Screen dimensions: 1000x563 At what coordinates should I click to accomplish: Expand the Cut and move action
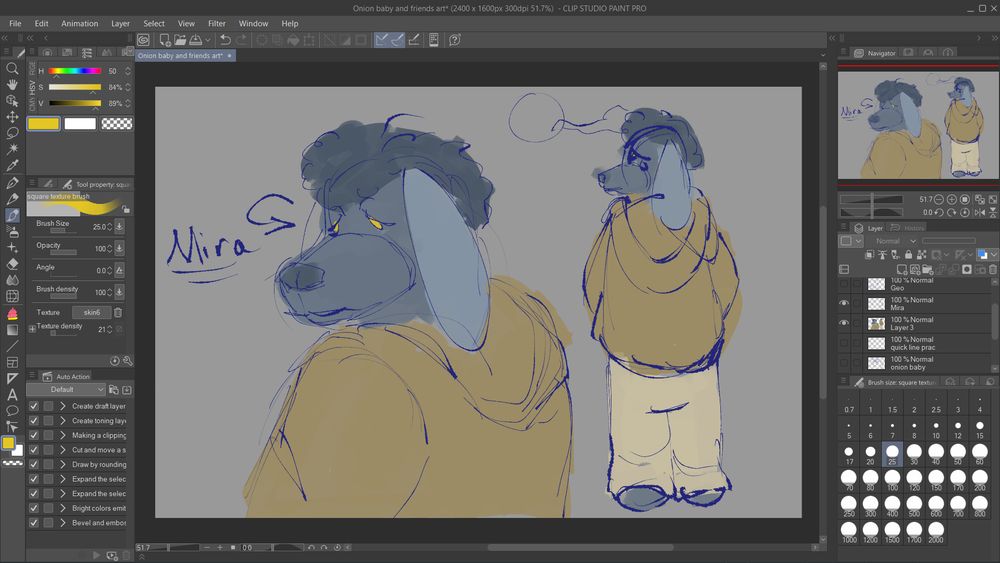[62, 450]
